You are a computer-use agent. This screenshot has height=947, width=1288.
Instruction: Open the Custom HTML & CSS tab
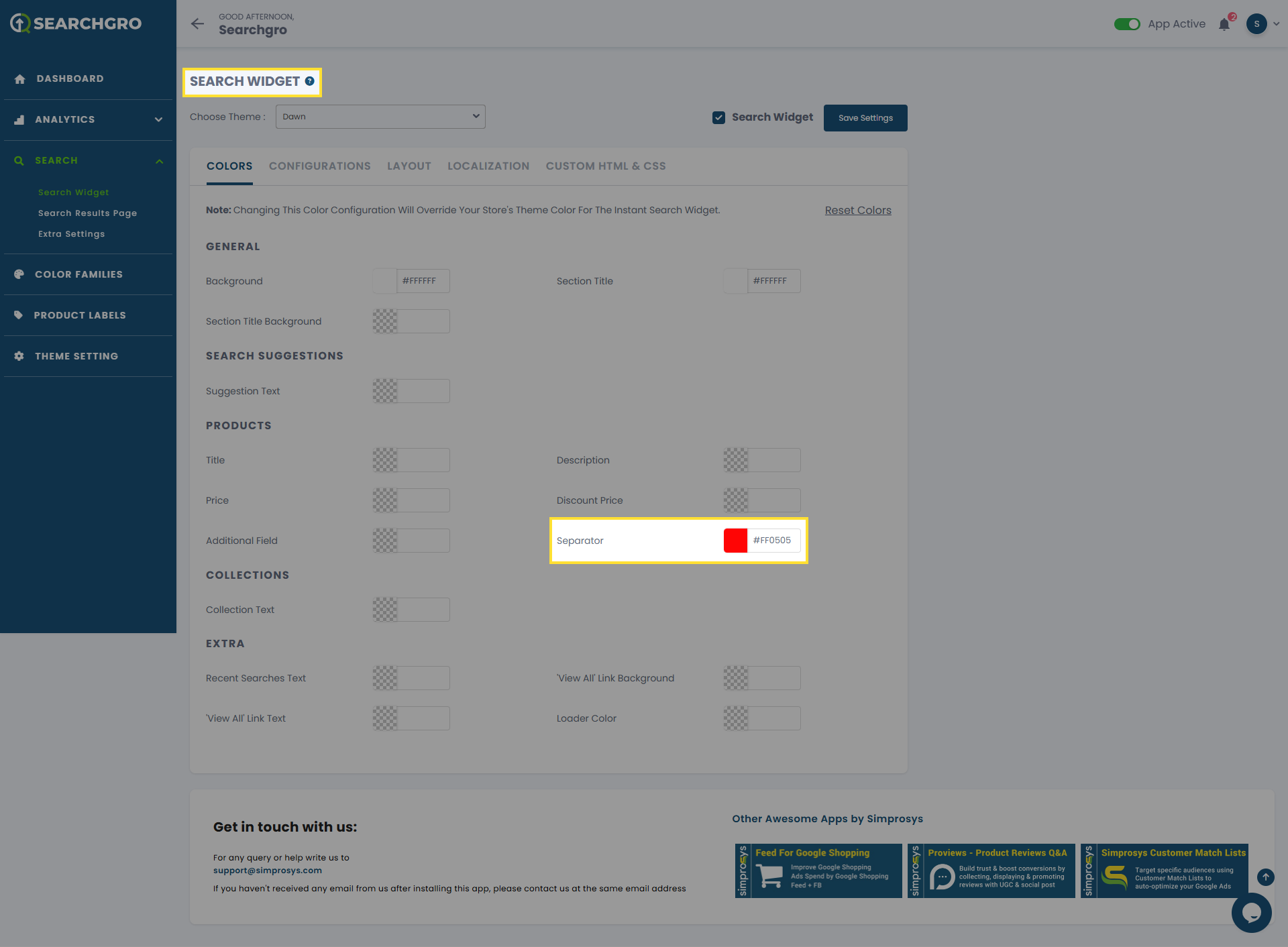click(x=605, y=166)
